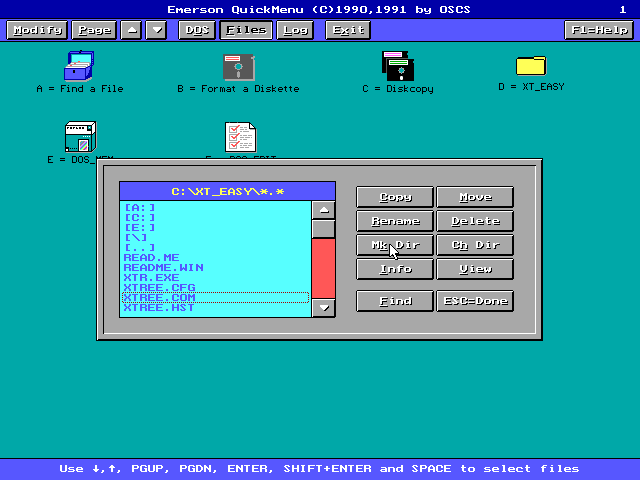
Task: Click the View button
Action: [475, 269]
